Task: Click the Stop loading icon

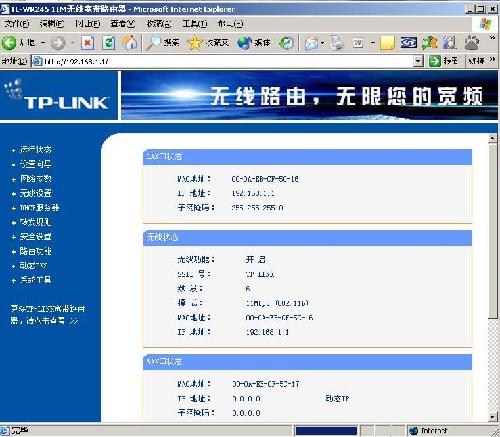Action: [87, 43]
